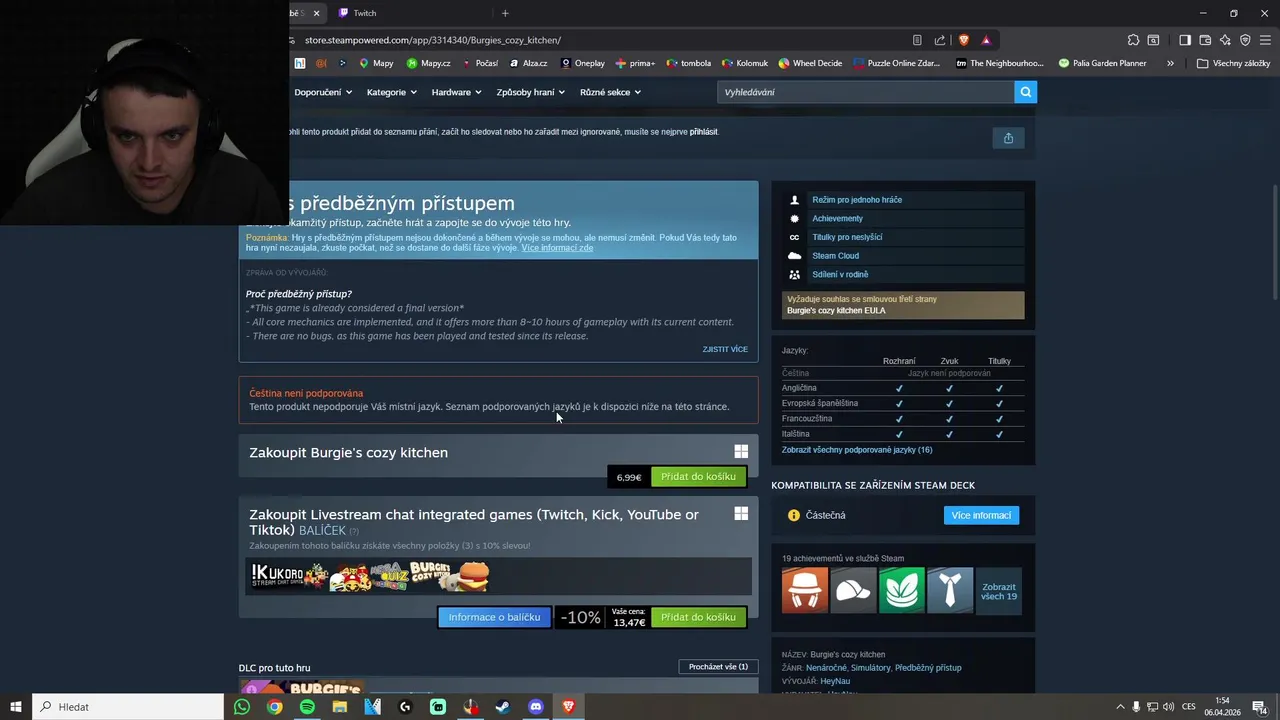Open Google Chrome from the taskbar
1280x720 pixels.
(x=275, y=707)
